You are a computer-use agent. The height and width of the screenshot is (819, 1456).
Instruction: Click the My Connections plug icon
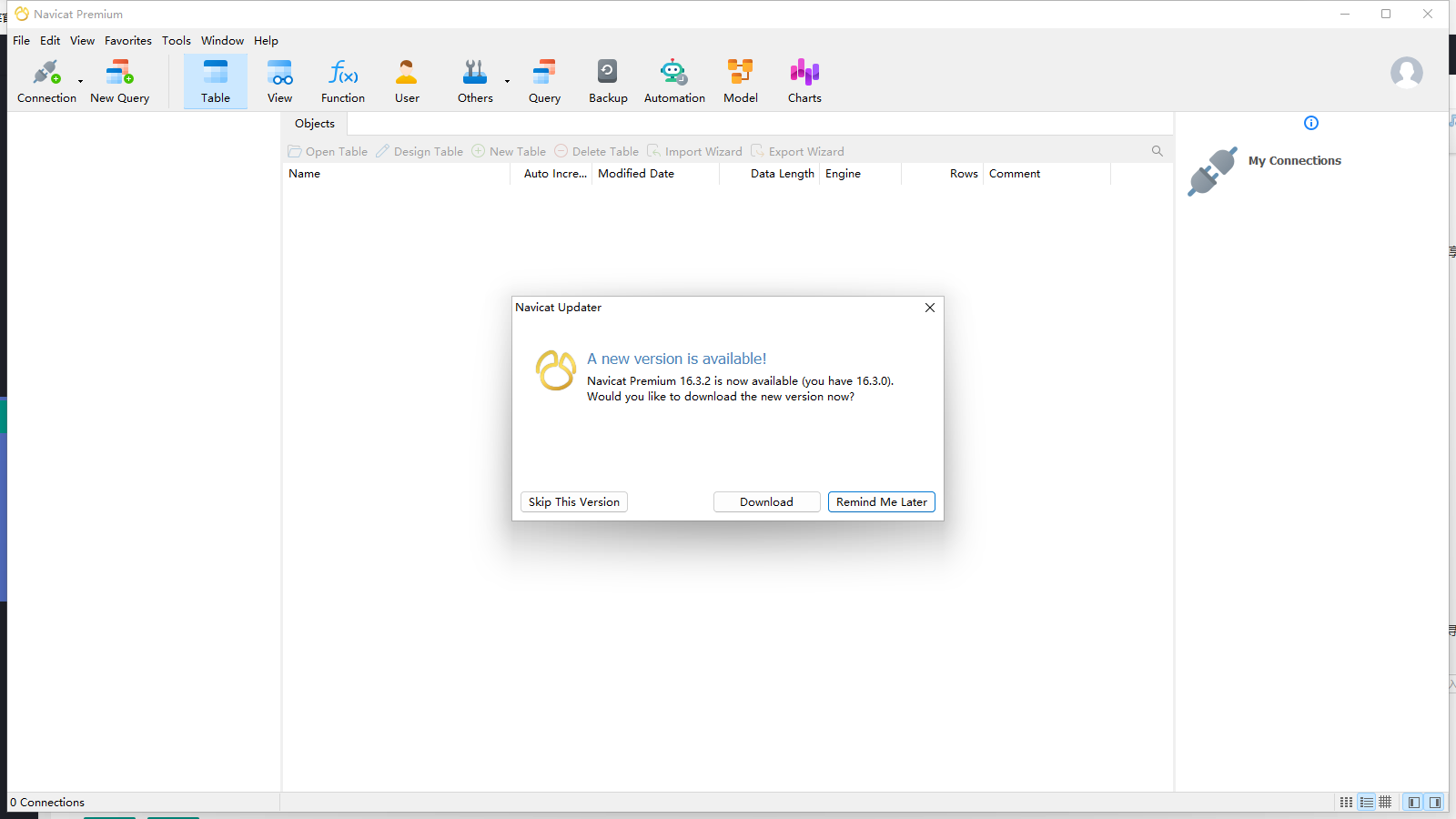(x=1212, y=171)
